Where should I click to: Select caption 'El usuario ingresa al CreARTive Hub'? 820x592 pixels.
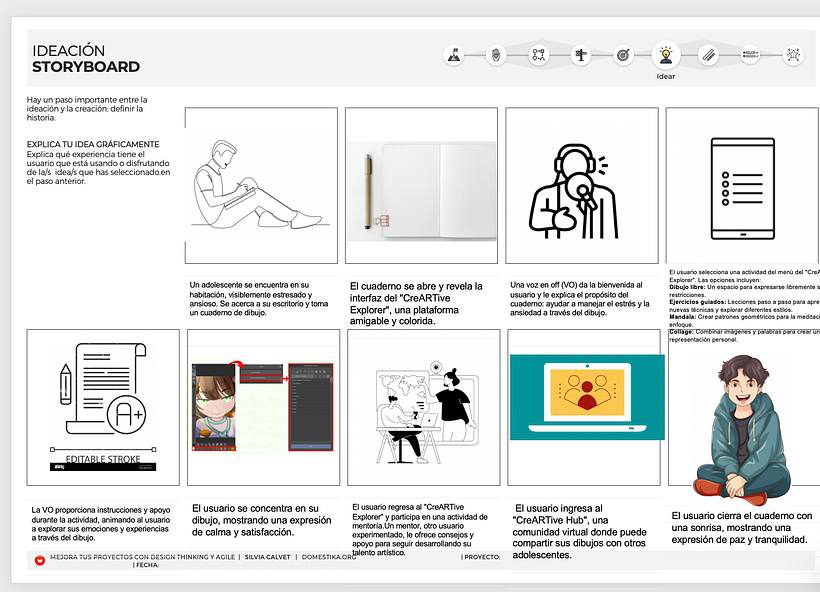coord(579,531)
